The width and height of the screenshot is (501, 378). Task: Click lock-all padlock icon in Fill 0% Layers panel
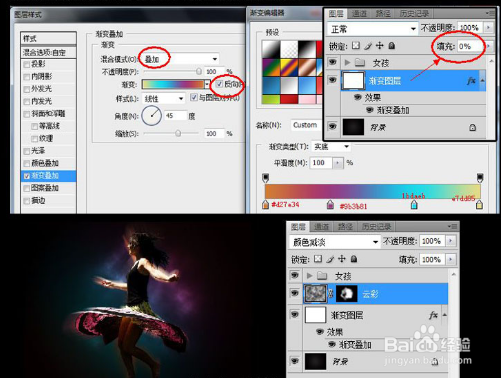pyautogui.click(x=392, y=46)
